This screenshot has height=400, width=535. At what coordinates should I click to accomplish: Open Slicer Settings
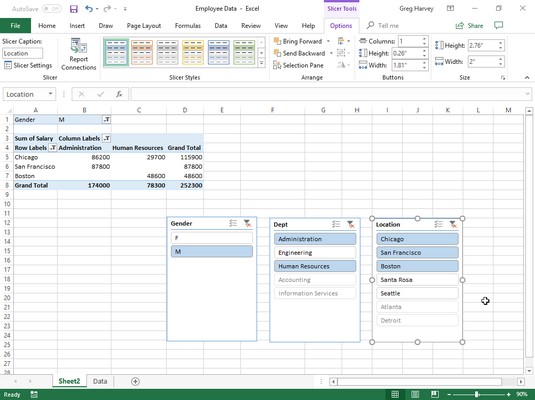(28, 65)
